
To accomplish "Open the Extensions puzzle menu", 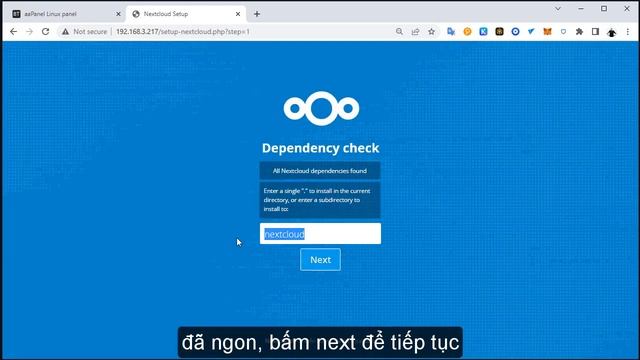I will pos(579,31).
